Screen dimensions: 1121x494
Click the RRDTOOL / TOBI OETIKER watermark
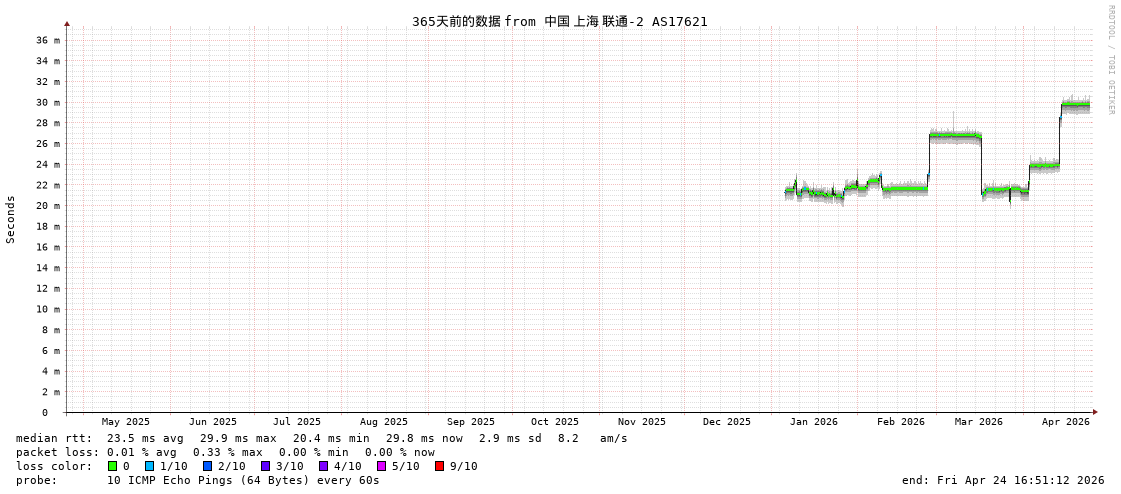pyautogui.click(x=1110, y=60)
